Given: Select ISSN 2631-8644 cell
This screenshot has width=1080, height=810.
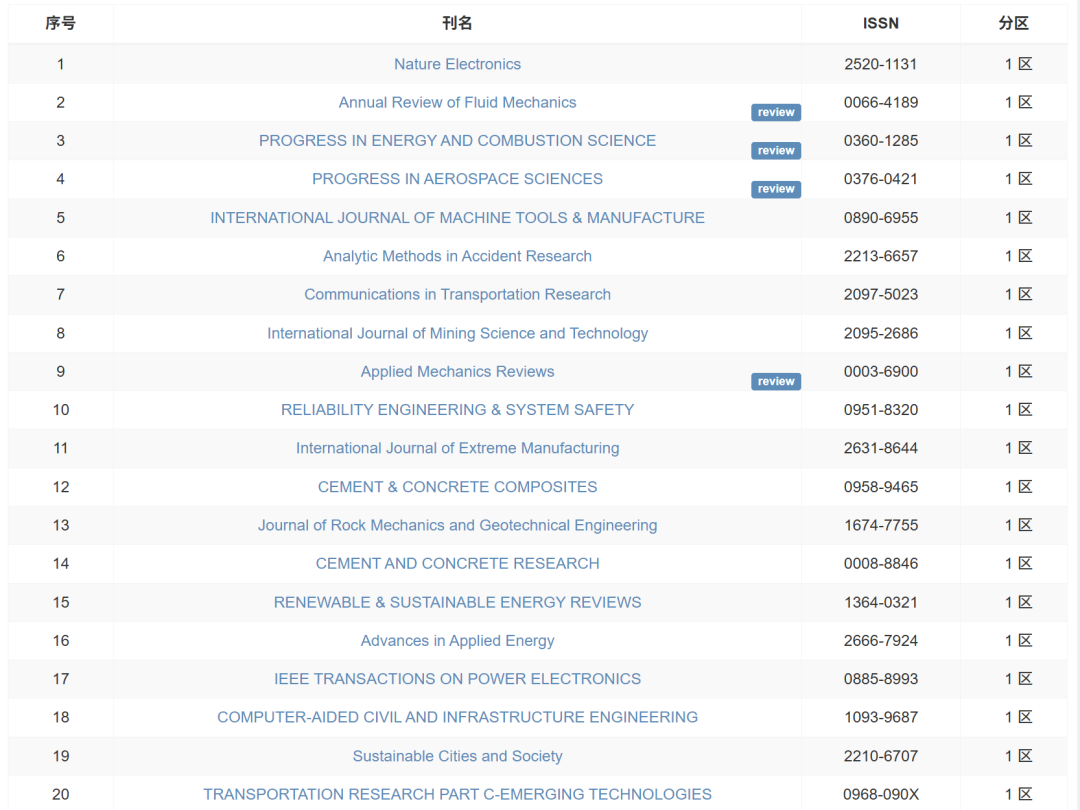Looking at the screenshot, I should tap(881, 448).
